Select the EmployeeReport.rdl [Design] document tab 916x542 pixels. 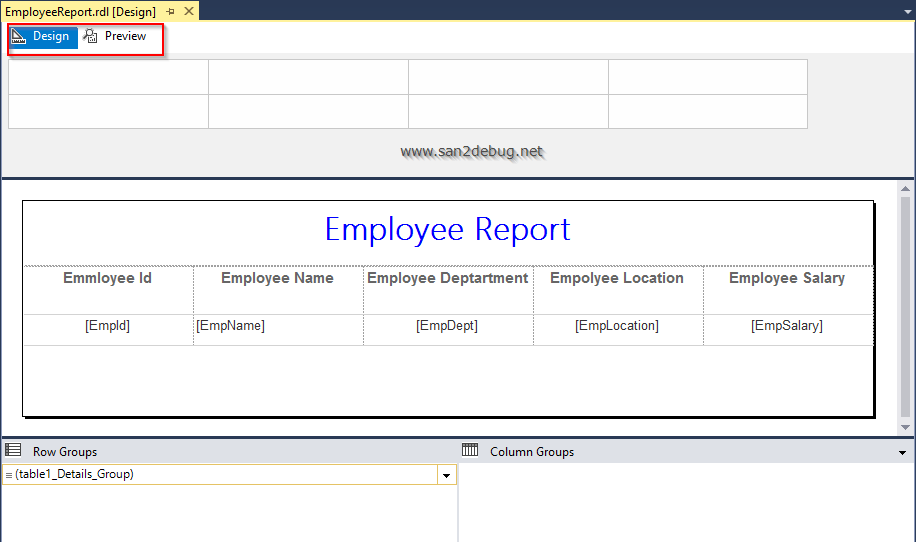80,11
